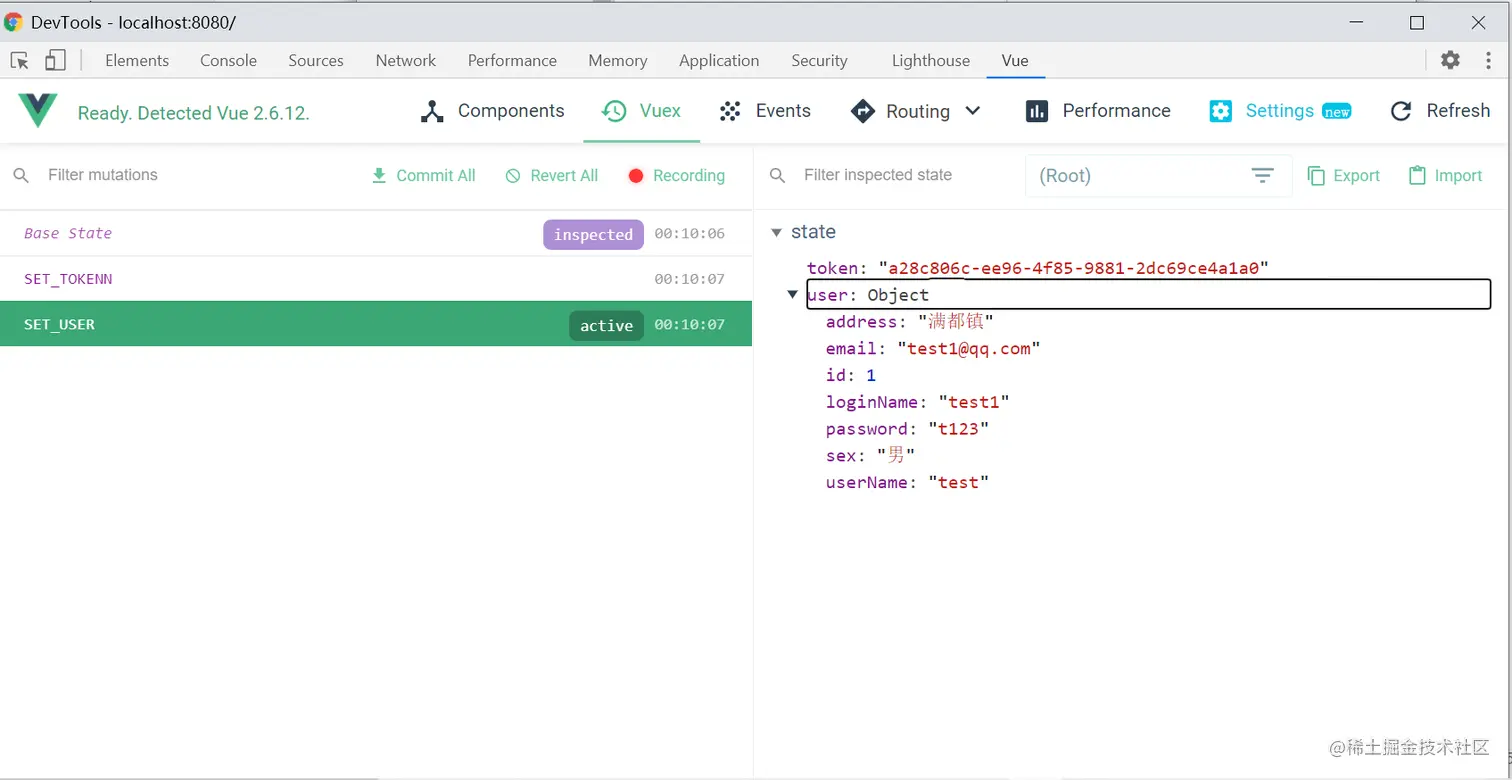Click the Revert All icon
1512x780 pixels.
pyautogui.click(x=513, y=176)
